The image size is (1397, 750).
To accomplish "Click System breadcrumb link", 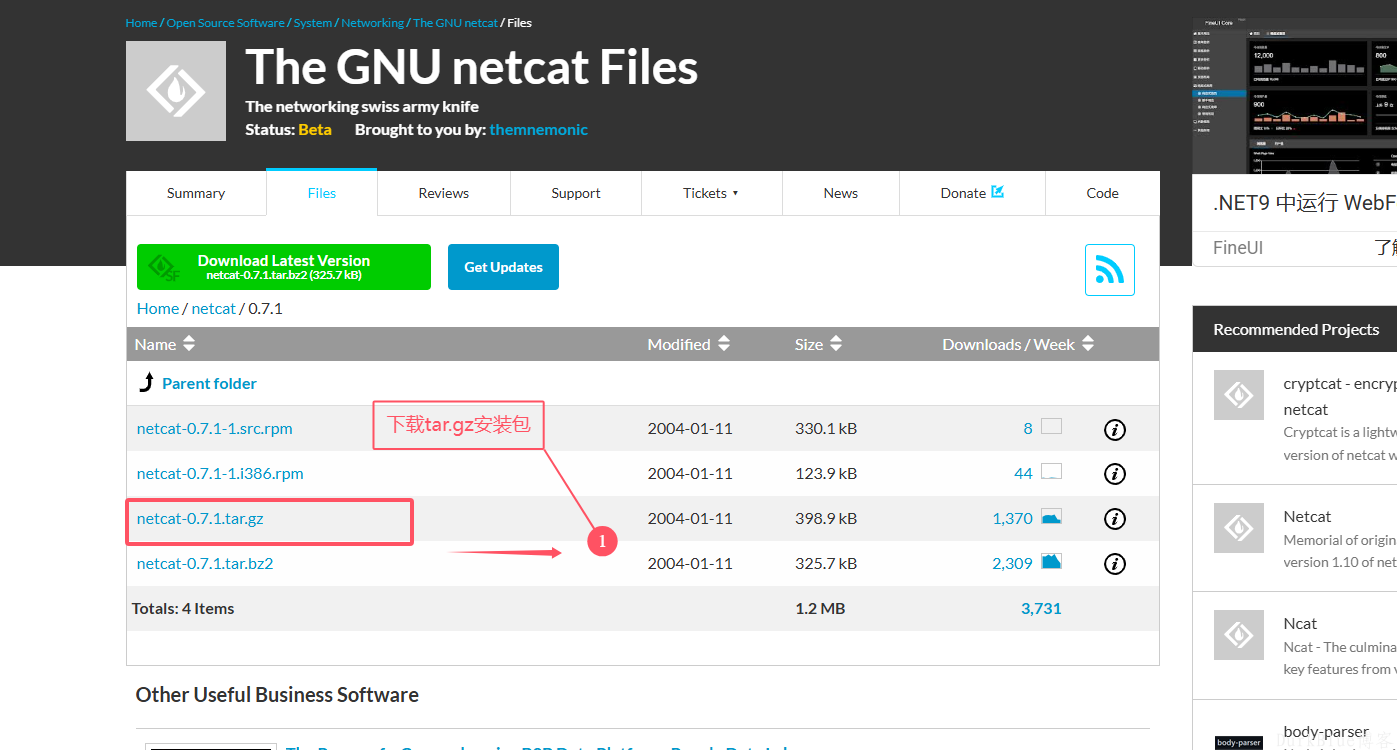I will coord(313,22).
